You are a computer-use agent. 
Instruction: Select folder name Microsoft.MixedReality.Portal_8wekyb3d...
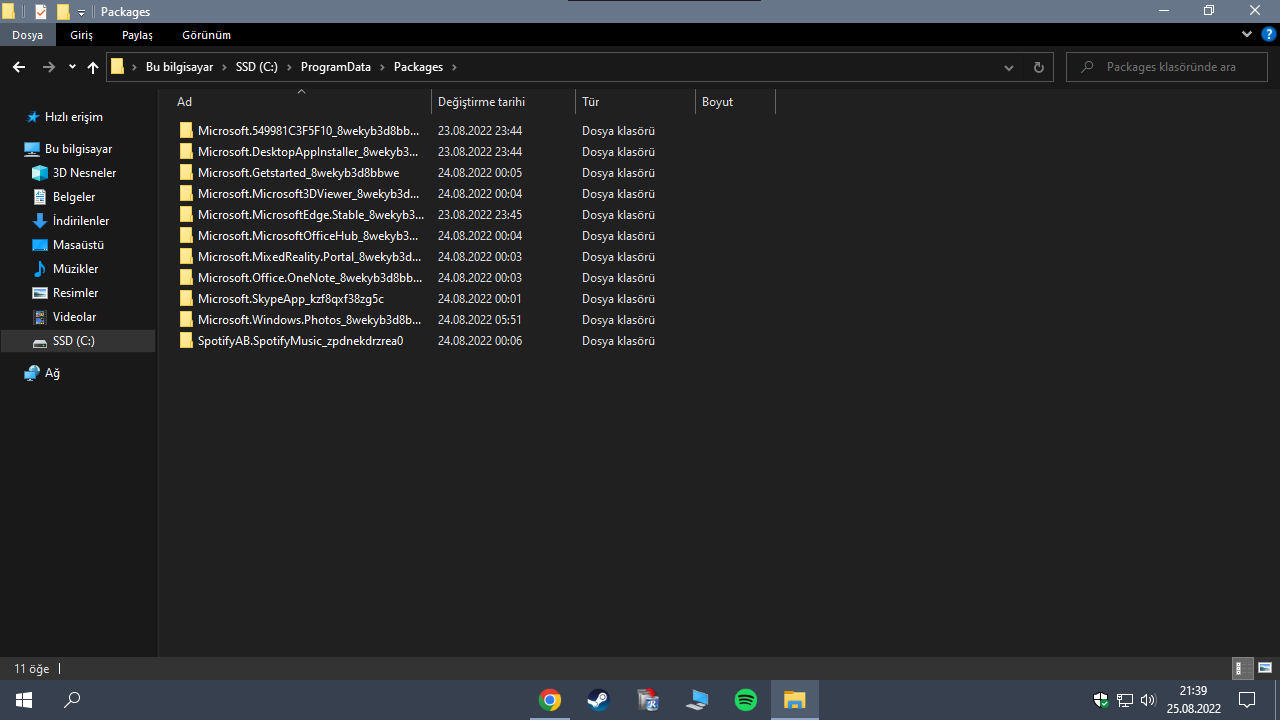click(x=310, y=257)
